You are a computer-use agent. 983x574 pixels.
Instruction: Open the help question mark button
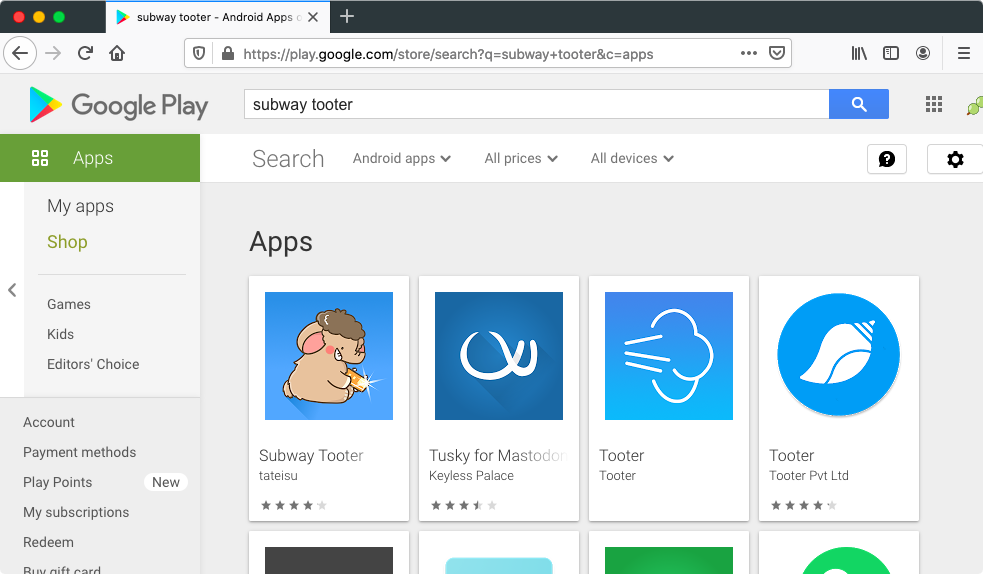point(887,159)
